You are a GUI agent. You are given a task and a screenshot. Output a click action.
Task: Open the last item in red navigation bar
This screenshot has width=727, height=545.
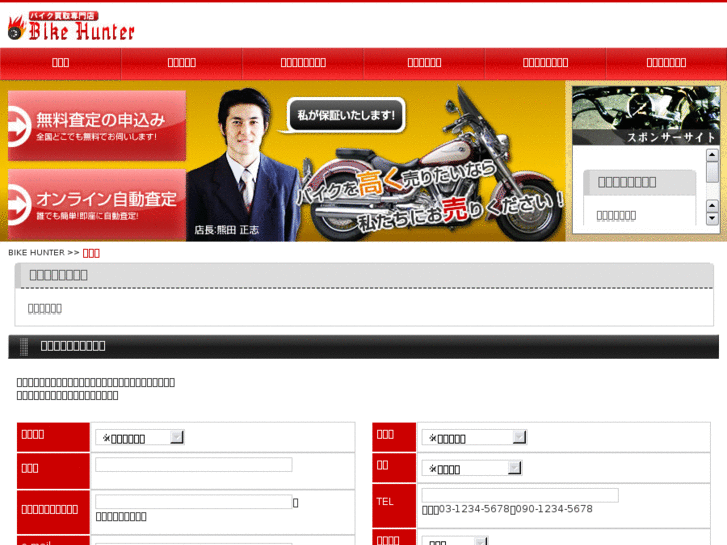click(666, 63)
